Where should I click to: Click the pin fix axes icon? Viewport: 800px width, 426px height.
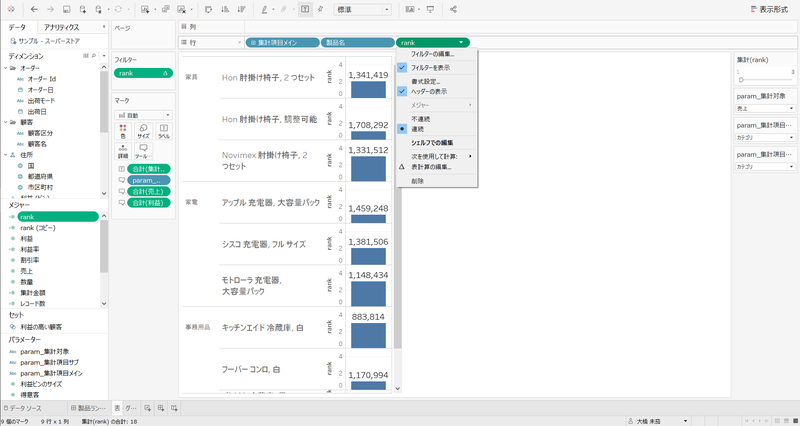(x=320, y=9)
